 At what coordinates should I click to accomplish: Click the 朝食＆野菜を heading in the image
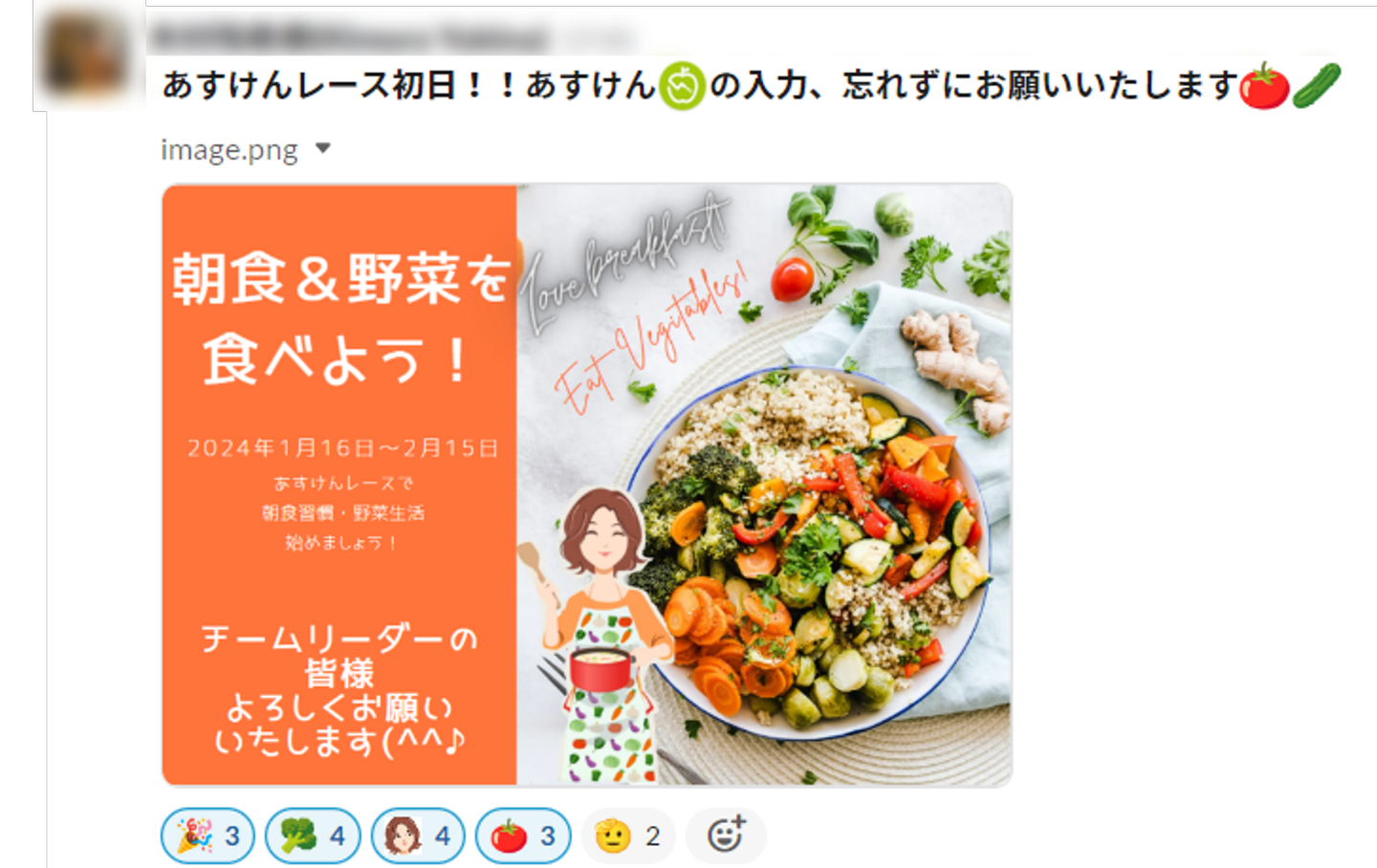(x=341, y=279)
